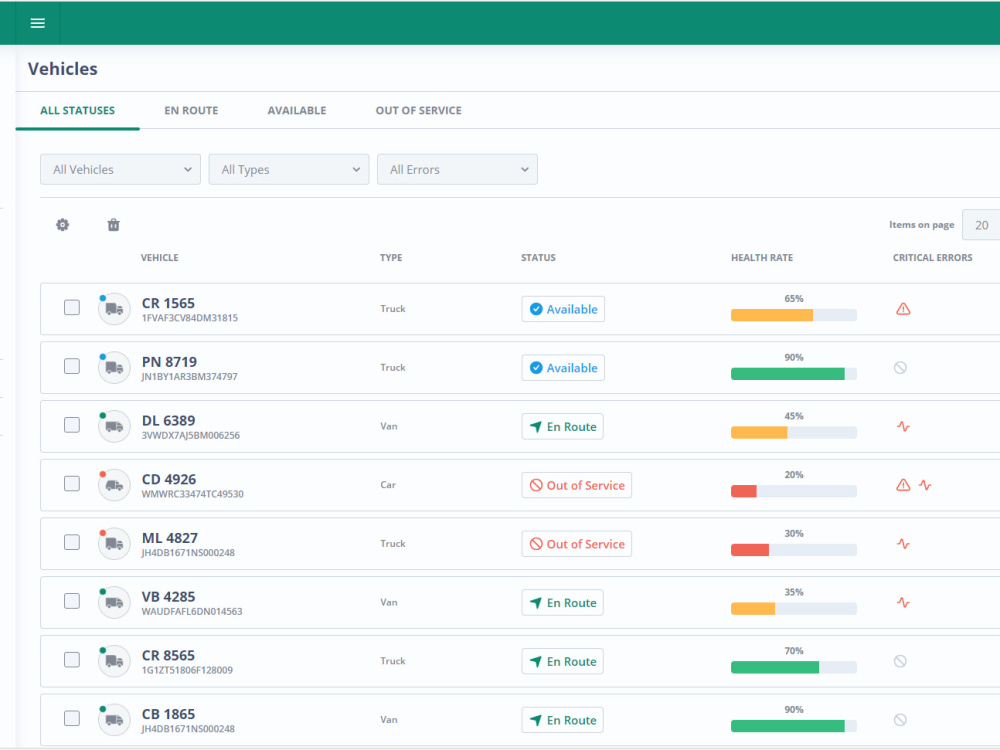The height and width of the screenshot is (750, 1000).
Task: Click the Status column header
Action: tap(538, 258)
